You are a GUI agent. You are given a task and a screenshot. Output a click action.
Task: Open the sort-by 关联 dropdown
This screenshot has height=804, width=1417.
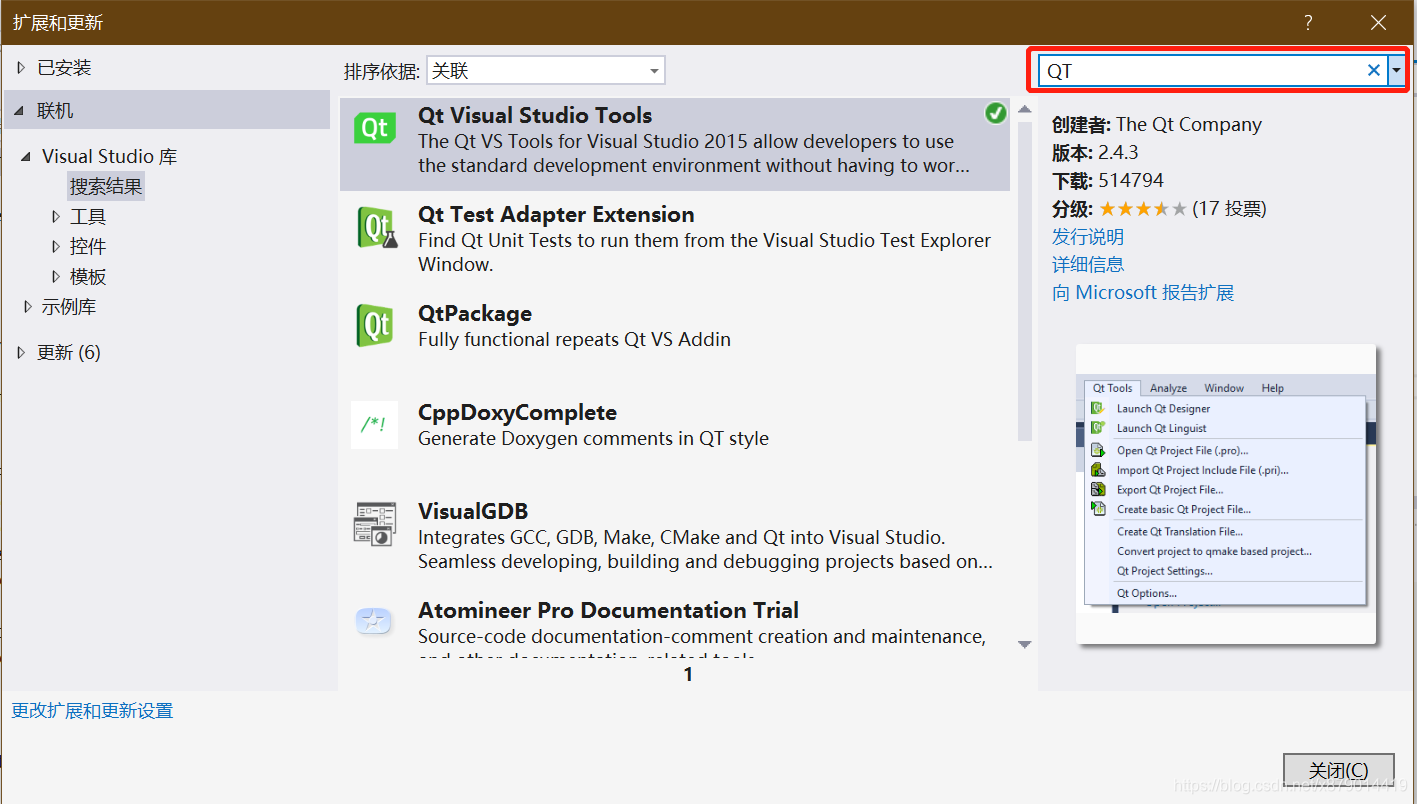546,71
